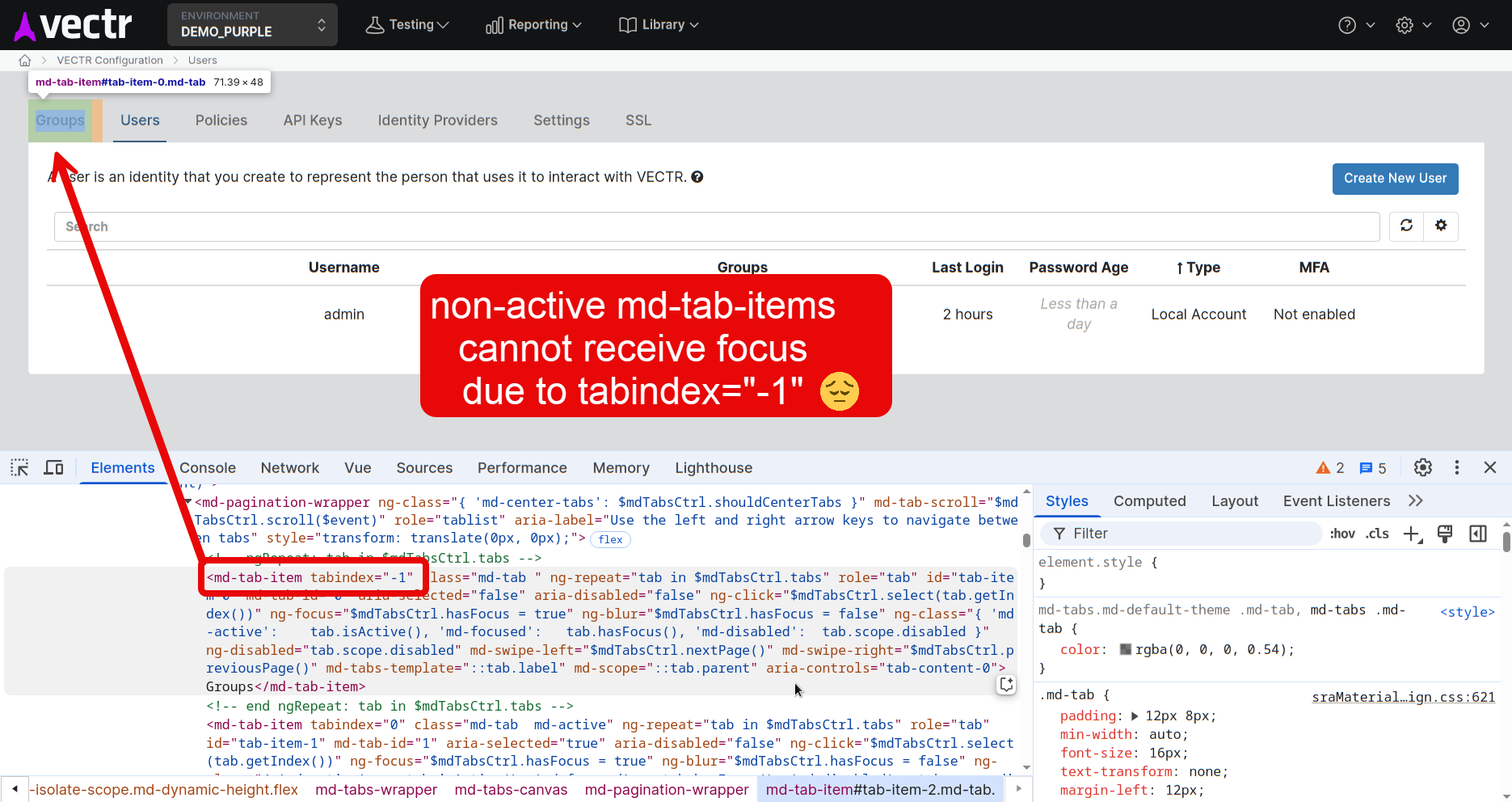Viewport: 1512px width, 802px height.
Task: Toggle the .cls element classes panel
Action: [x=1377, y=534]
